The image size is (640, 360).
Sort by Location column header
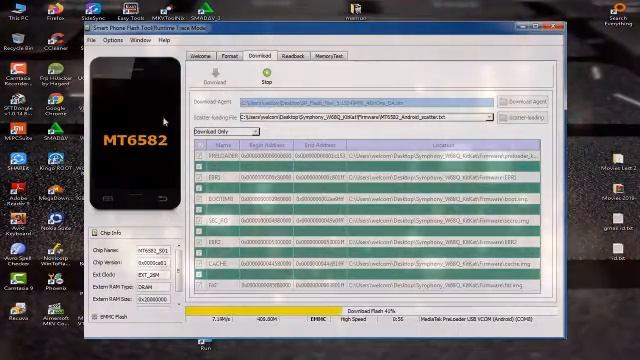[443, 145]
